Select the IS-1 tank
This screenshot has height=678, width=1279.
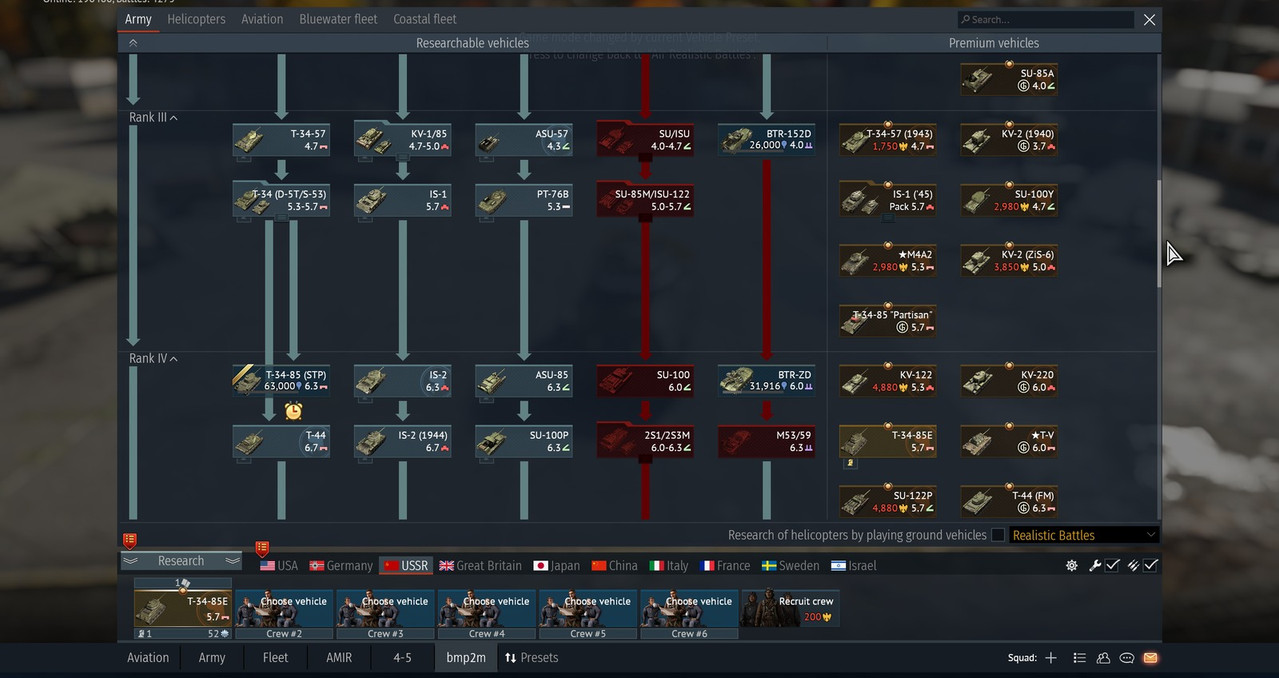402,200
